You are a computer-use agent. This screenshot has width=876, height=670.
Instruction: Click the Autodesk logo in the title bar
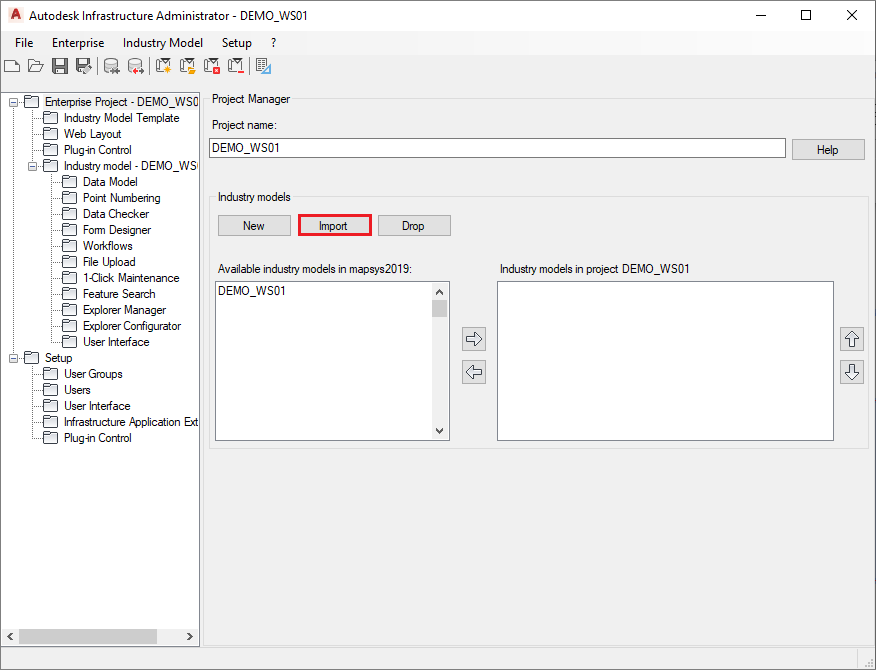tap(16, 15)
